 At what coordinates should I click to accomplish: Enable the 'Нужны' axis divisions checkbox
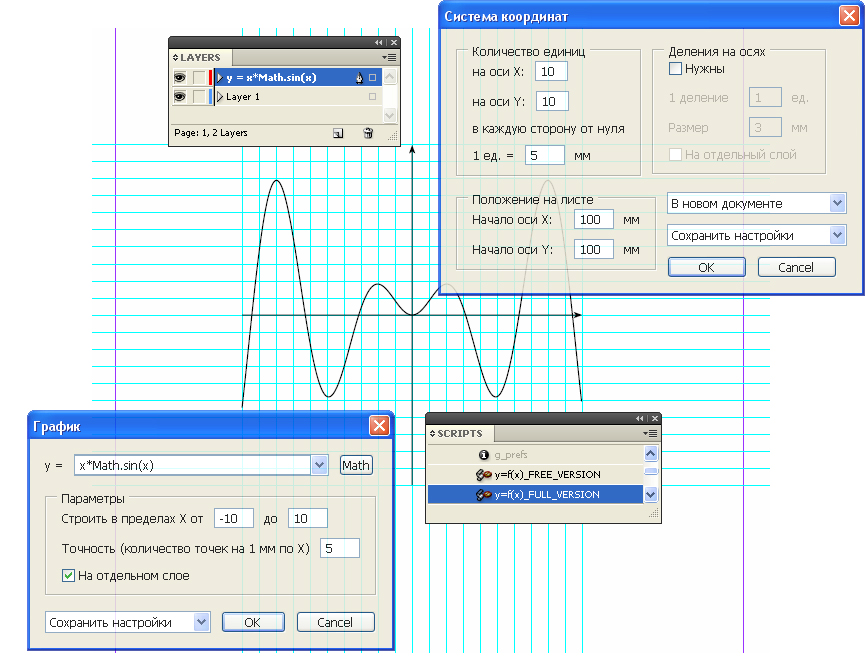(675, 69)
